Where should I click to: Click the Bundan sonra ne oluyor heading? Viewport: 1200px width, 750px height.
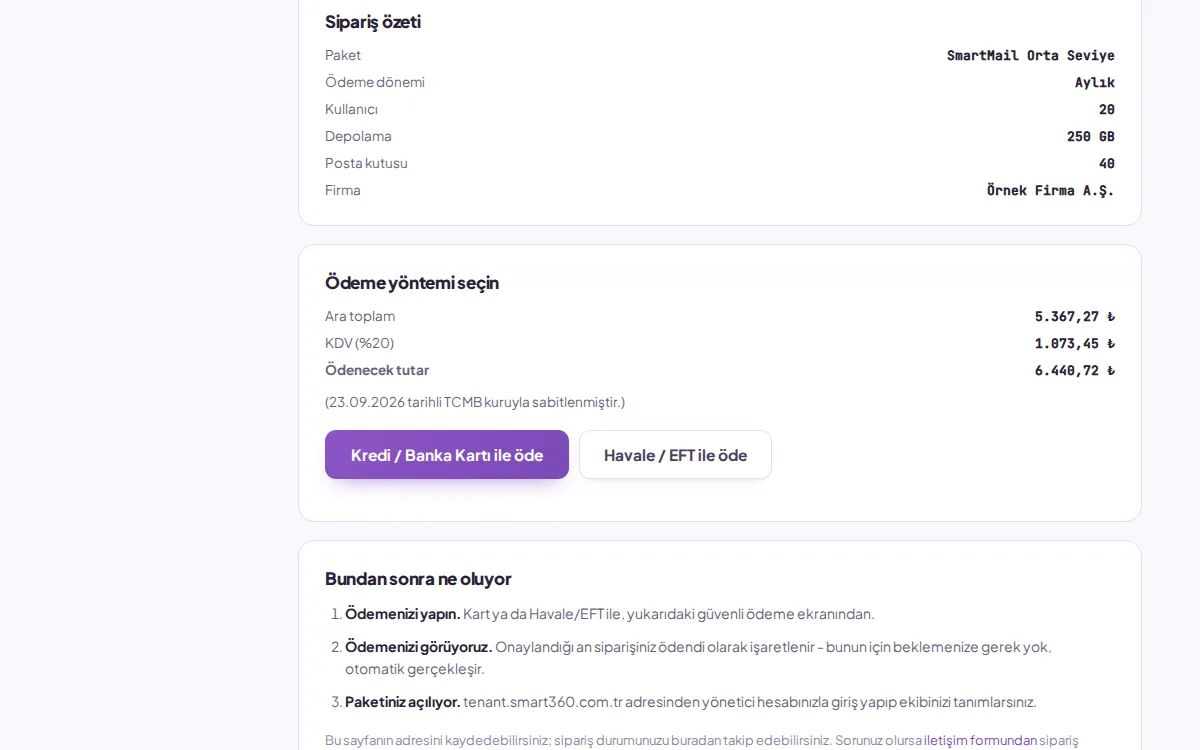pyautogui.click(x=418, y=579)
